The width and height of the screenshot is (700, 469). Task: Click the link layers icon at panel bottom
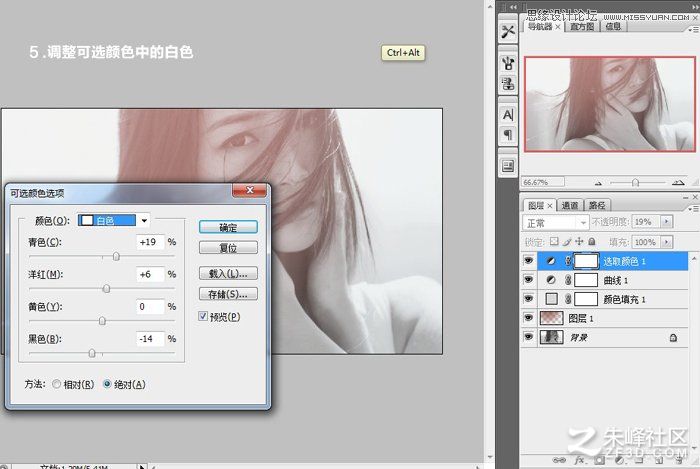tap(558, 460)
